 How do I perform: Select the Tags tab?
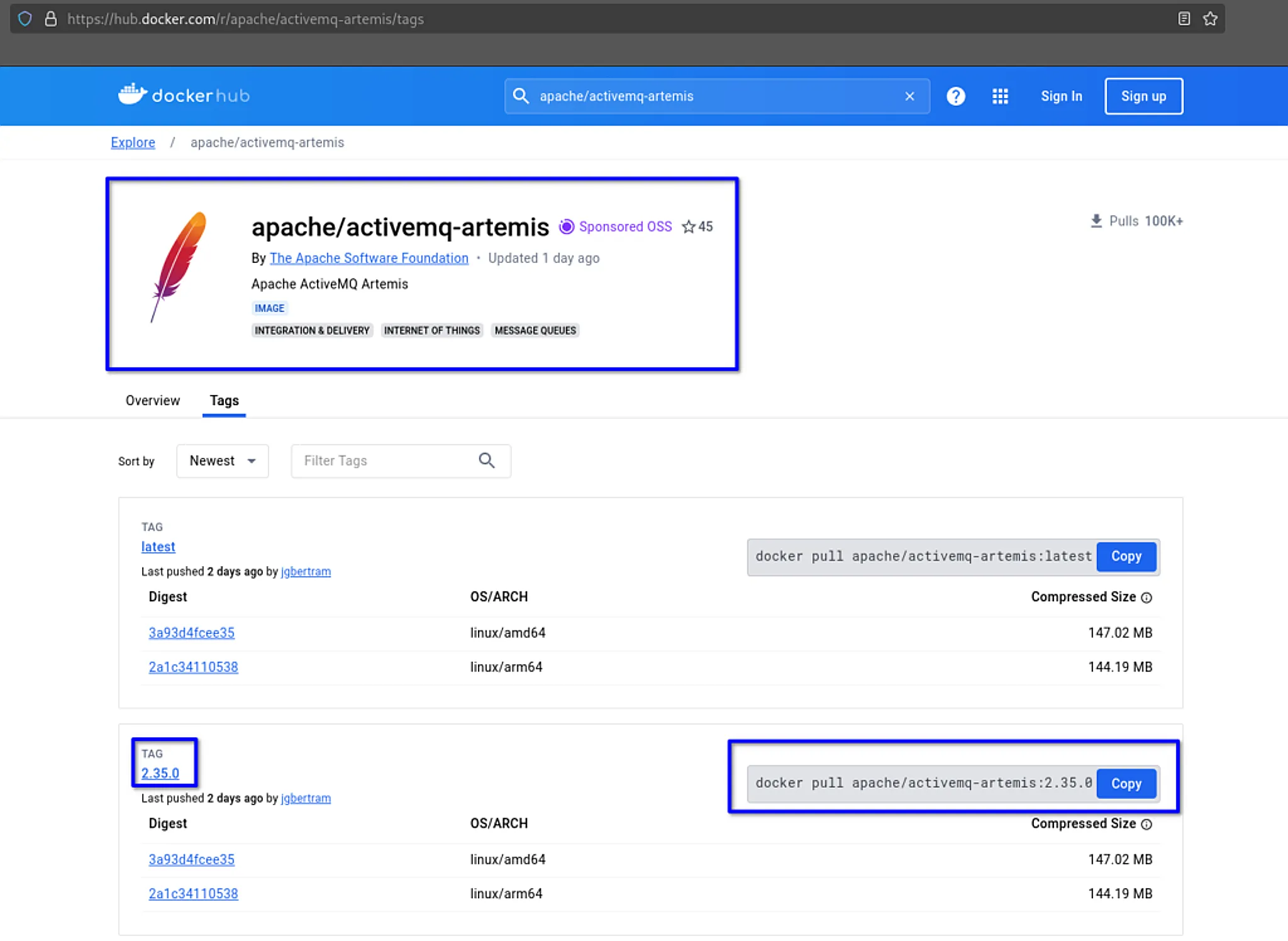click(224, 401)
